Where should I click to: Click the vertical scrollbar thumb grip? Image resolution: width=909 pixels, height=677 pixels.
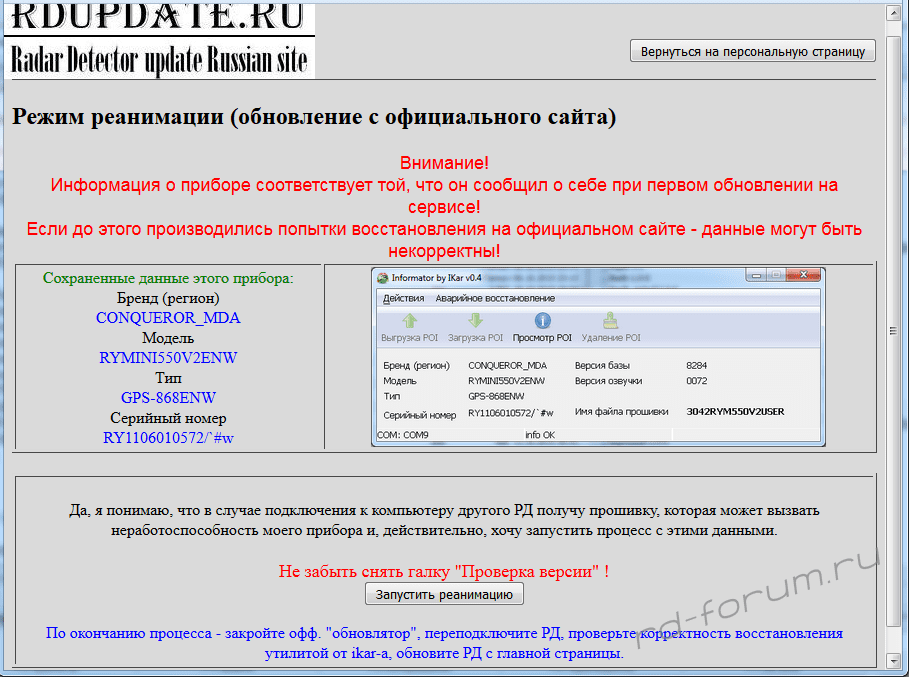point(895,330)
